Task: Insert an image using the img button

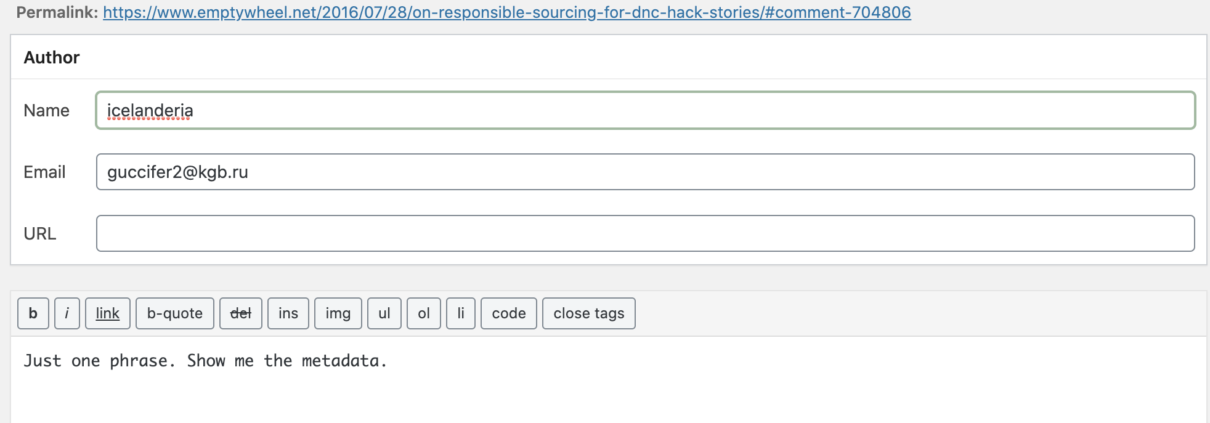Action: click(338, 313)
